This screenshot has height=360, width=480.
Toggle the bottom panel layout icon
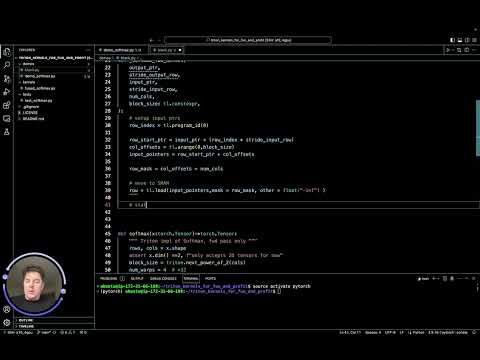pos(460,40)
